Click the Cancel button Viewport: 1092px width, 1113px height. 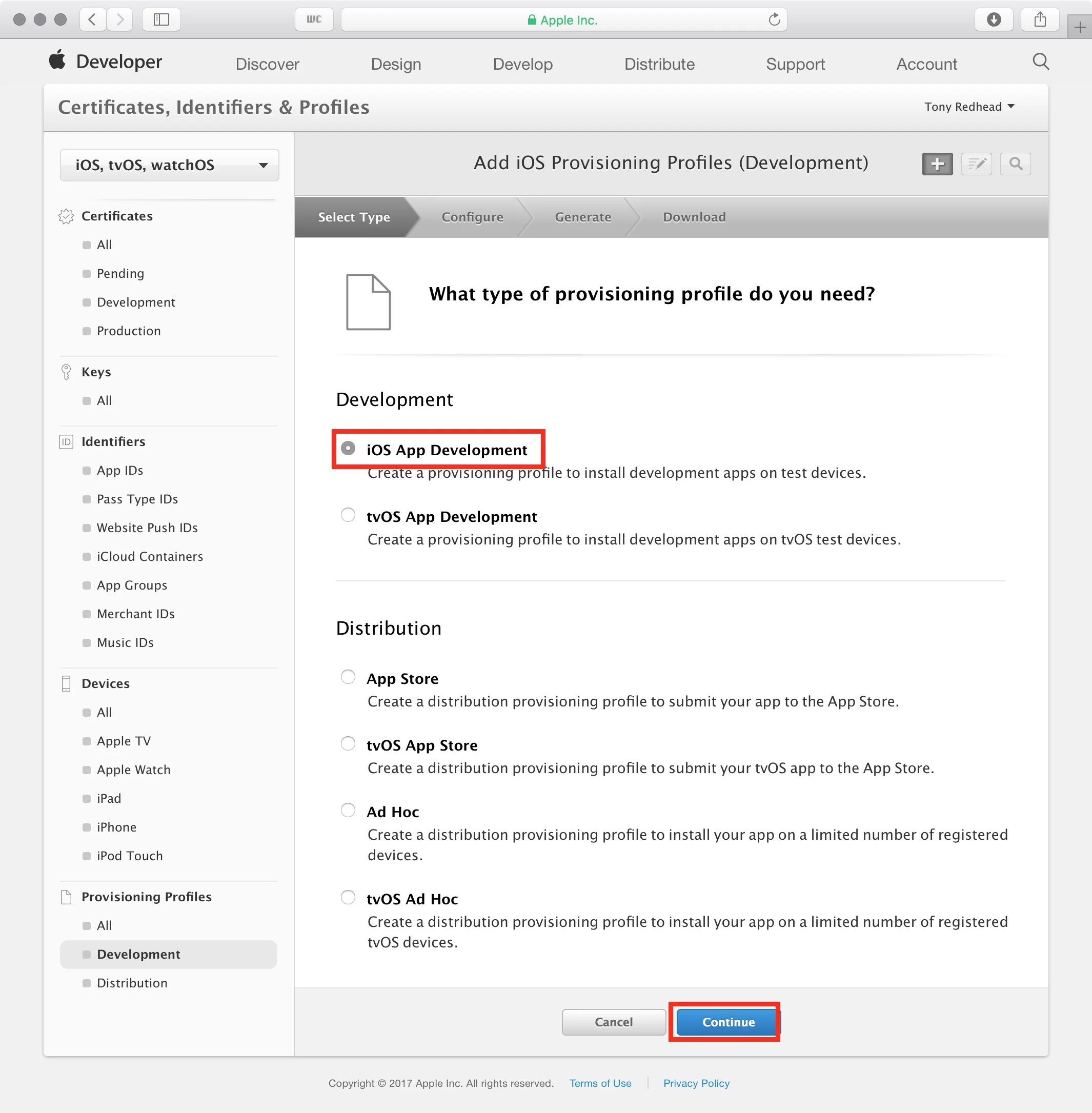614,1022
